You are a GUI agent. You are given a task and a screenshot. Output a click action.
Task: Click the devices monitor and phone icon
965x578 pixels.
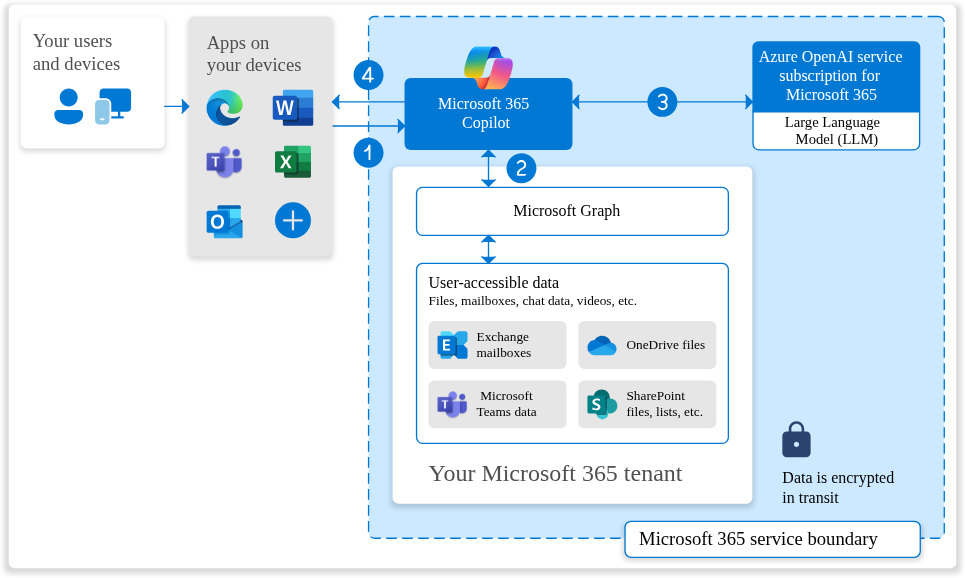(x=113, y=106)
